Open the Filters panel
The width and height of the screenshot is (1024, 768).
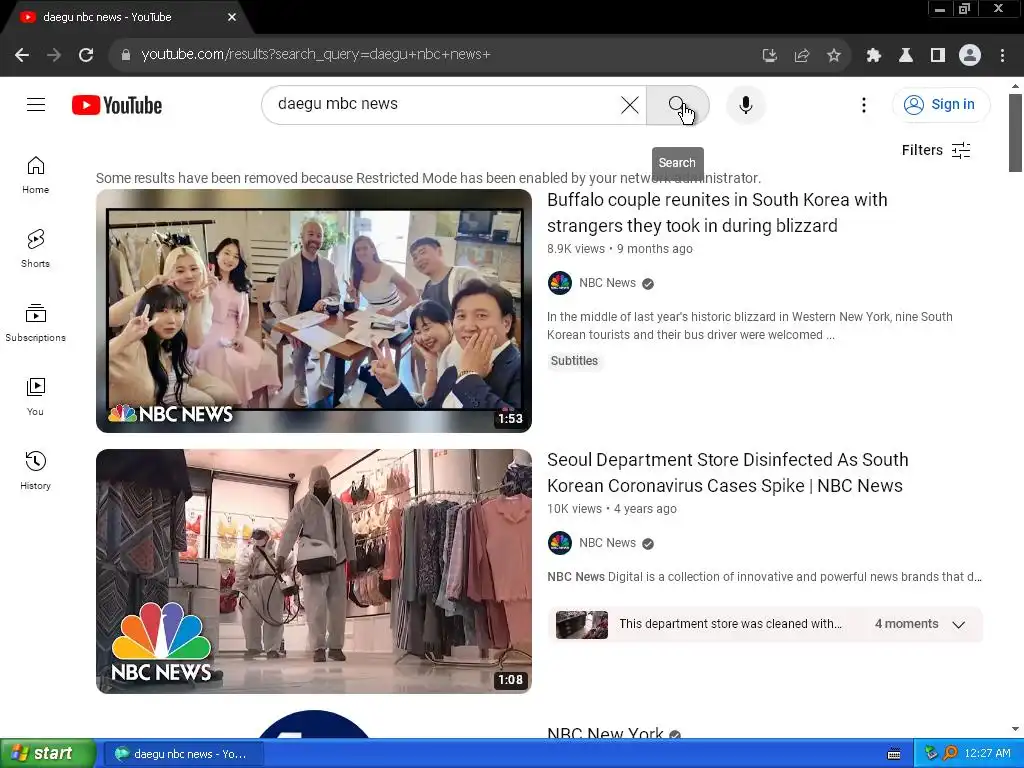click(936, 150)
